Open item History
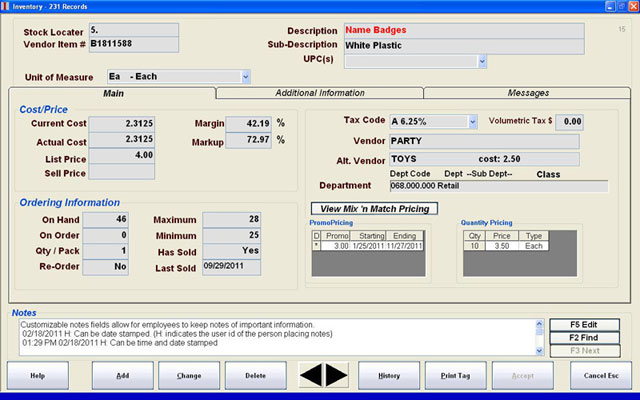This screenshot has width=640, height=400. pos(389,375)
